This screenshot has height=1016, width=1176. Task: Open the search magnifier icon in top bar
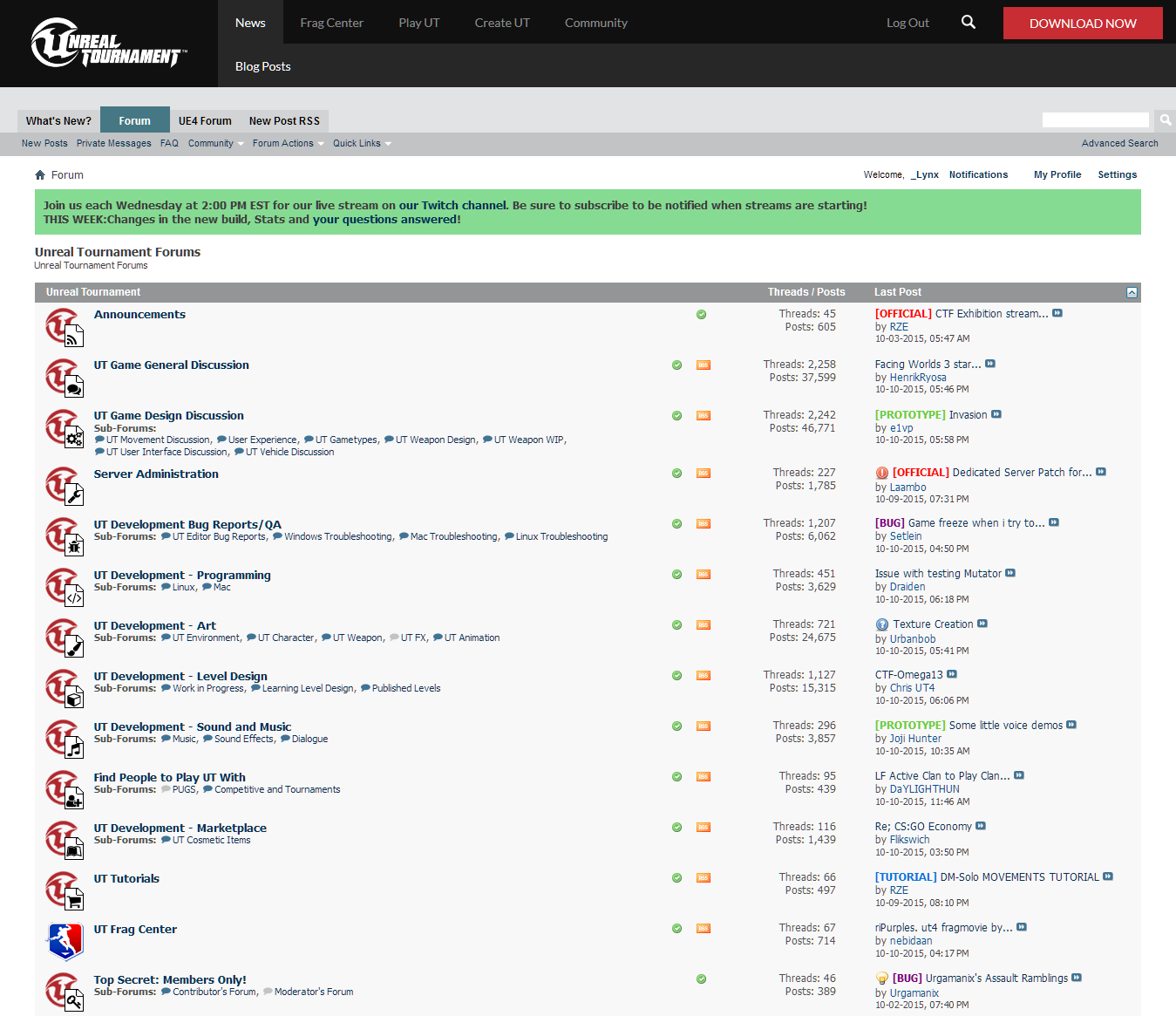pyautogui.click(x=969, y=22)
